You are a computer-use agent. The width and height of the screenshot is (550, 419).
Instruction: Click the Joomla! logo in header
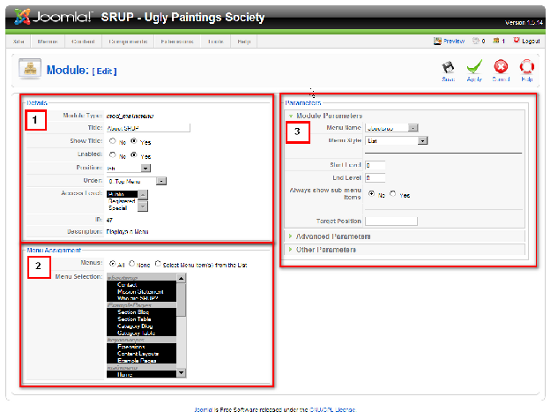[x=53, y=16]
